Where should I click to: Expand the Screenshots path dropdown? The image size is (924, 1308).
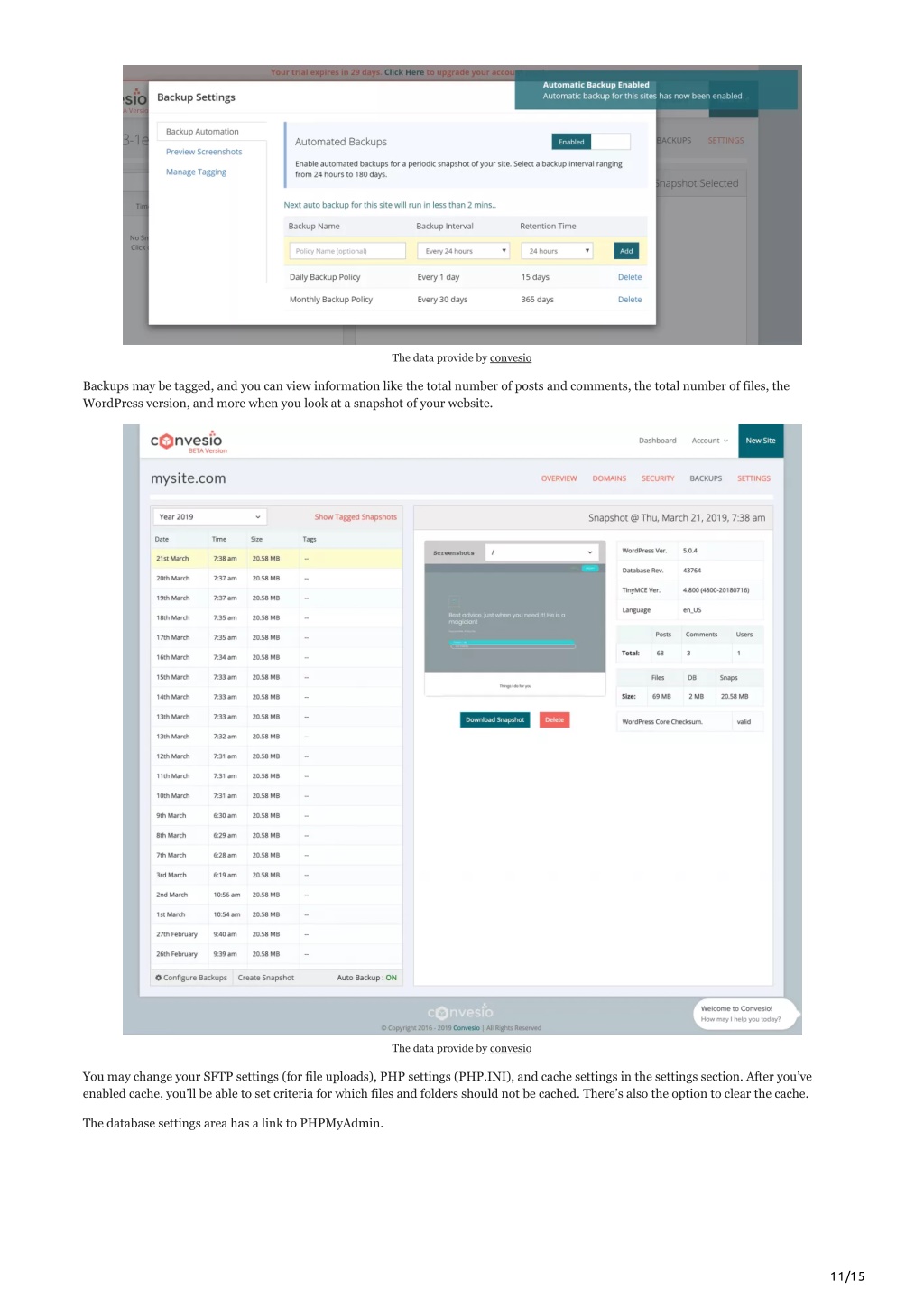coord(541,552)
